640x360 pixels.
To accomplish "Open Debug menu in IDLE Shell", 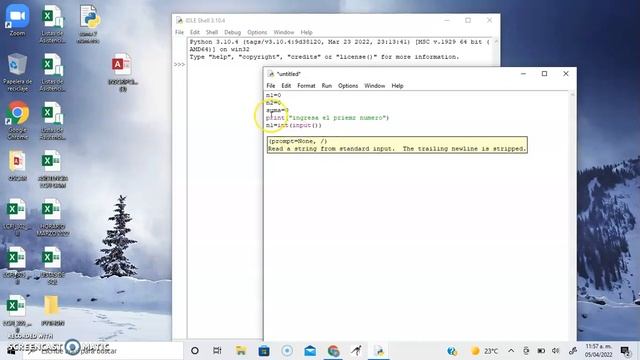I will tap(232, 32).
